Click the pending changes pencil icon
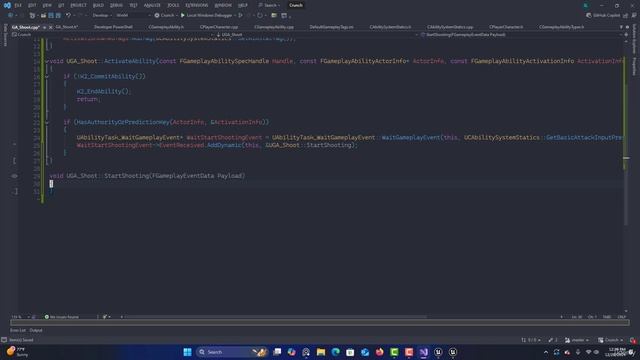This screenshot has width=640, height=360. click(553, 340)
